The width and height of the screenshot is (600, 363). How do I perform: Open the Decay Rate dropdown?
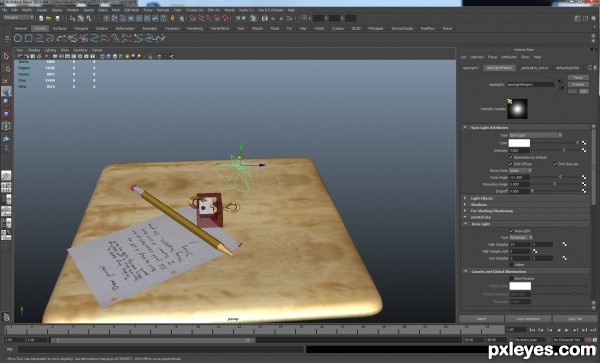point(520,171)
